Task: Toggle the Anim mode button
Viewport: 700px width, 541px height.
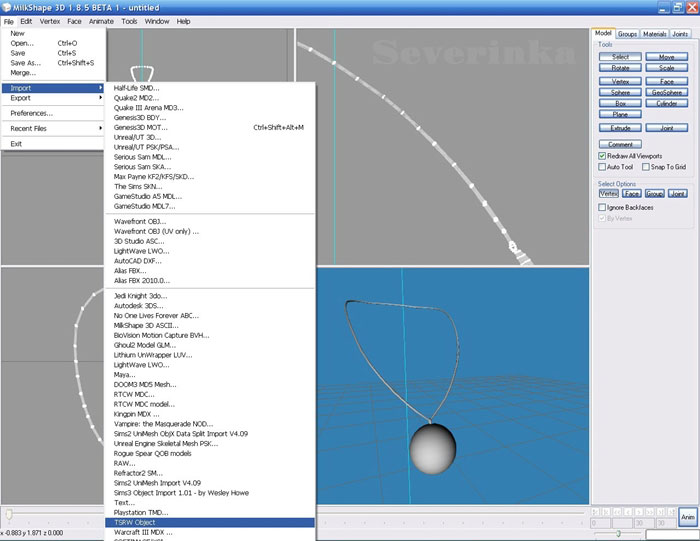Action: point(687,517)
